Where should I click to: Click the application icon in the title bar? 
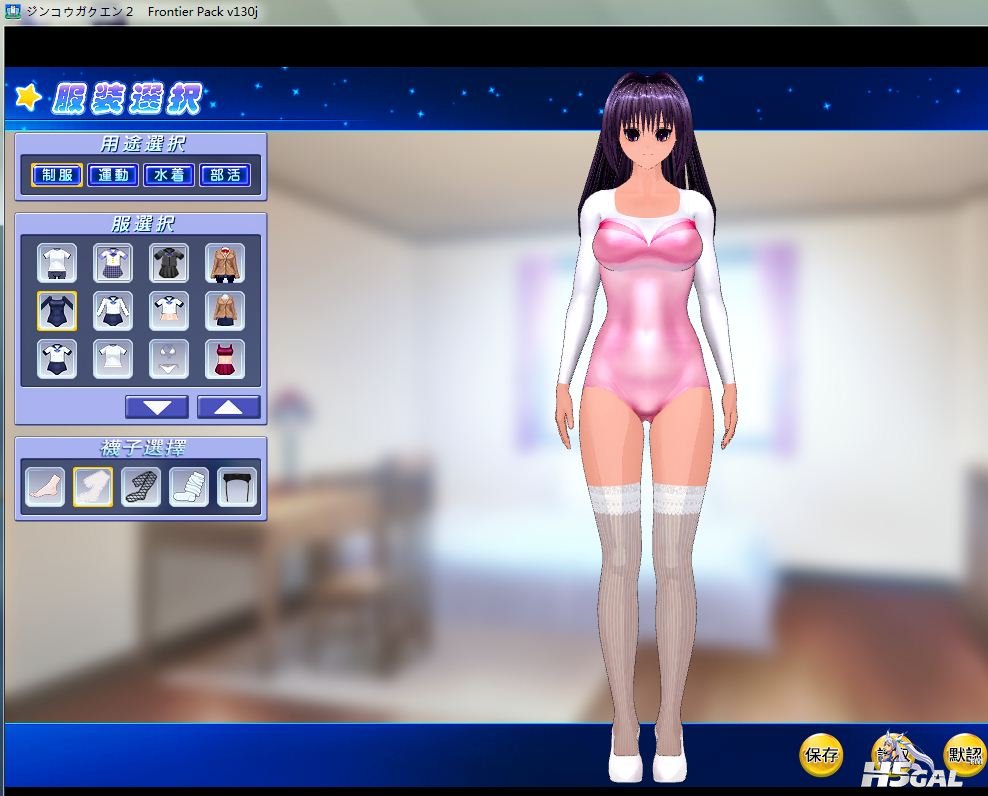pos(12,11)
